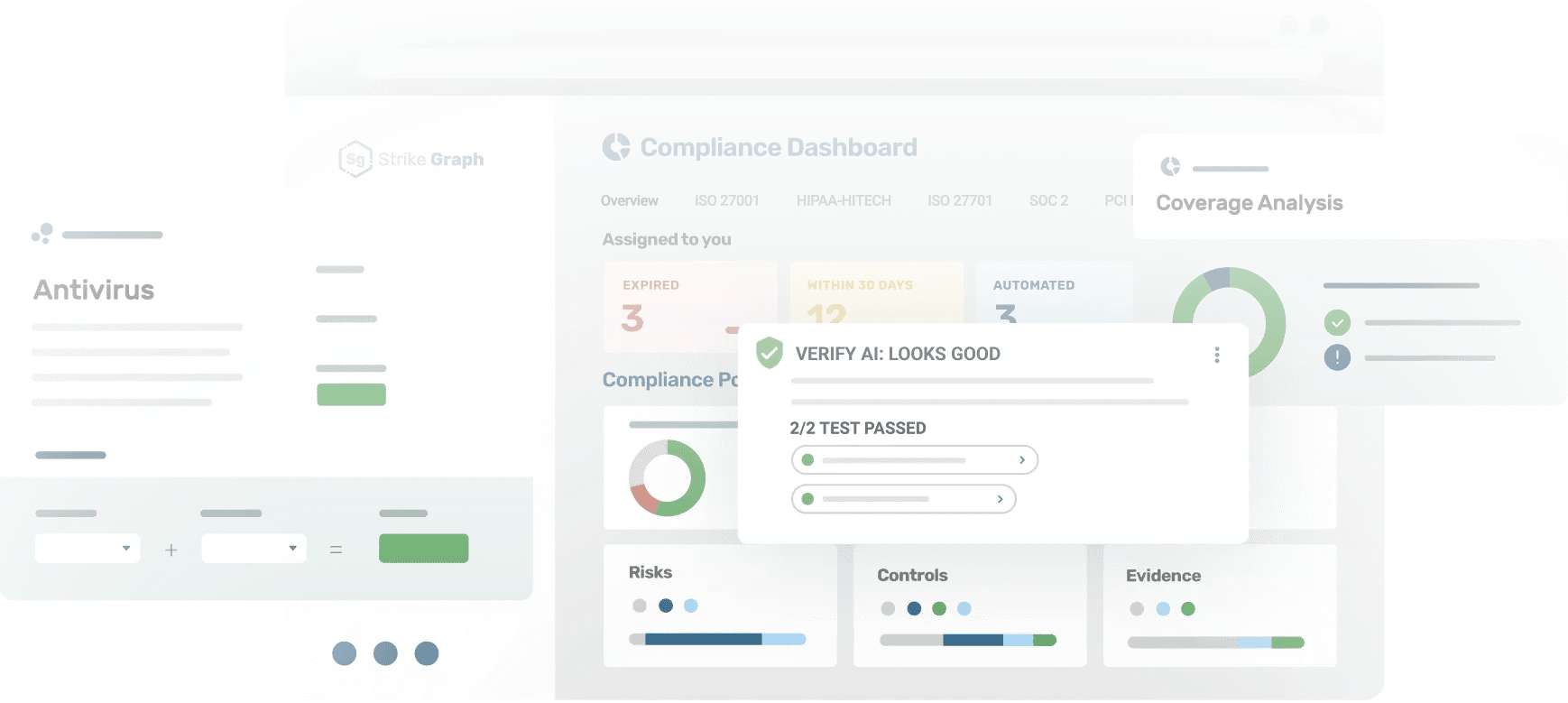
Task: Select the dark blue Risks legend dot
Action: (x=666, y=606)
